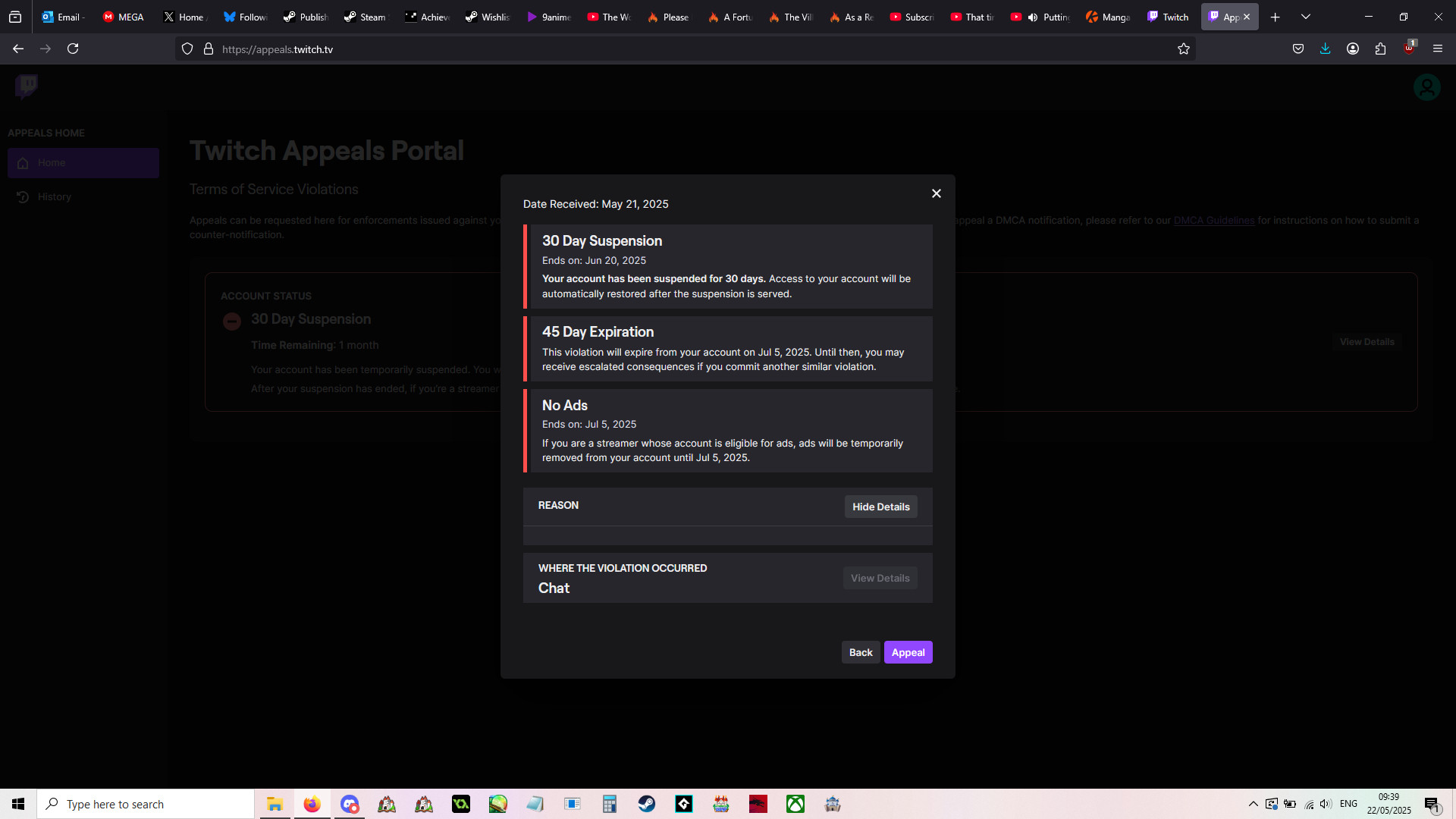
Task: Select Home in the Appeals sidebar
Action: tap(83, 163)
